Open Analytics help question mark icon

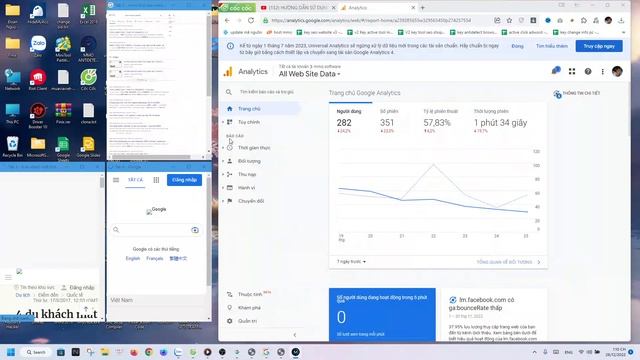coord(588,71)
